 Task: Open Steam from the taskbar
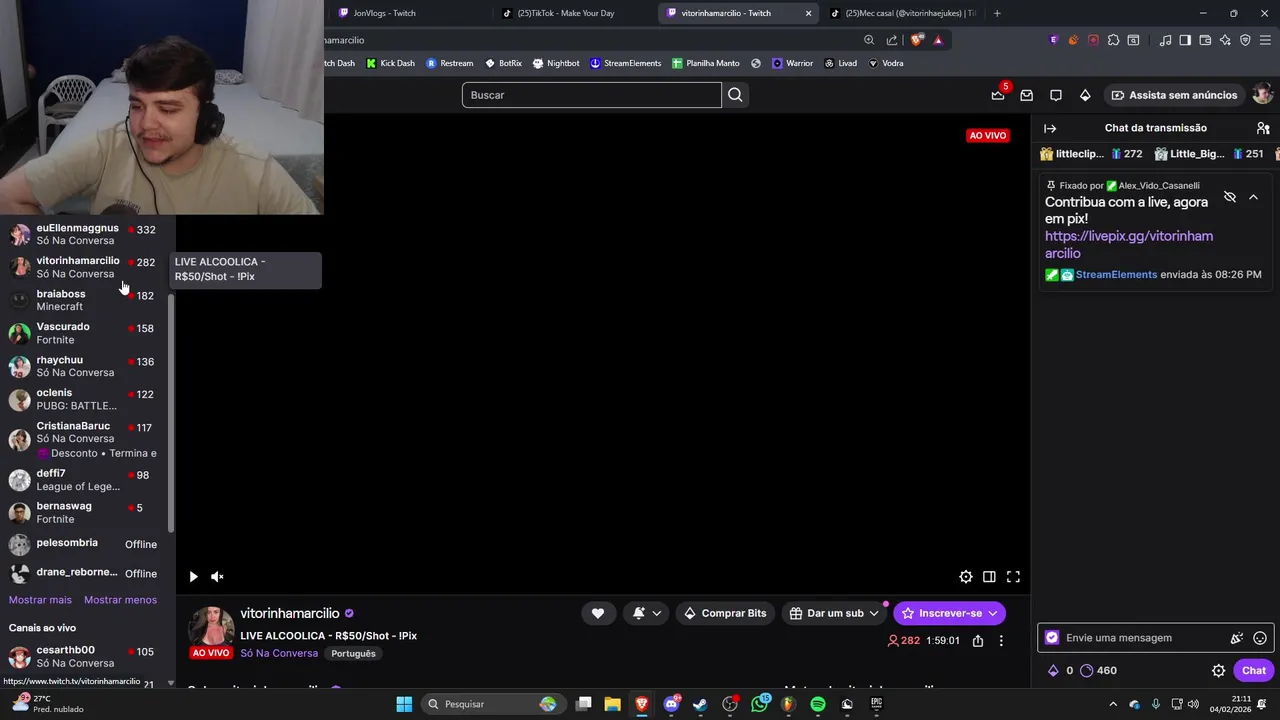click(700, 704)
